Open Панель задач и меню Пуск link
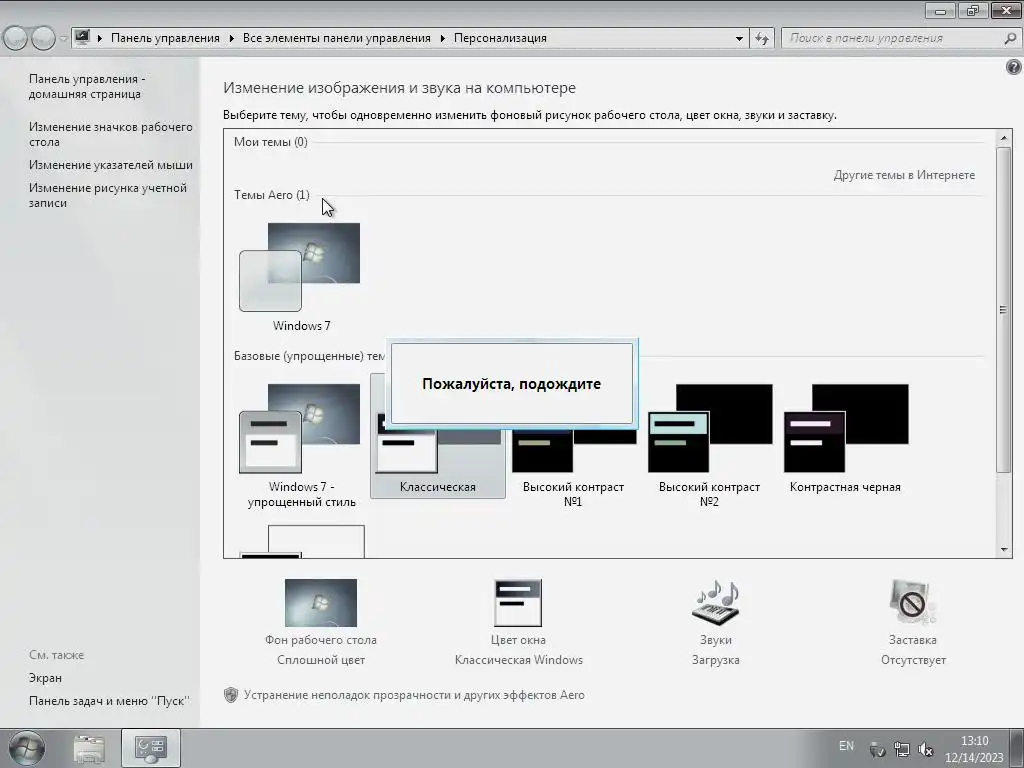Image resolution: width=1024 pixels, height=768 pixels. click(109, 701)
